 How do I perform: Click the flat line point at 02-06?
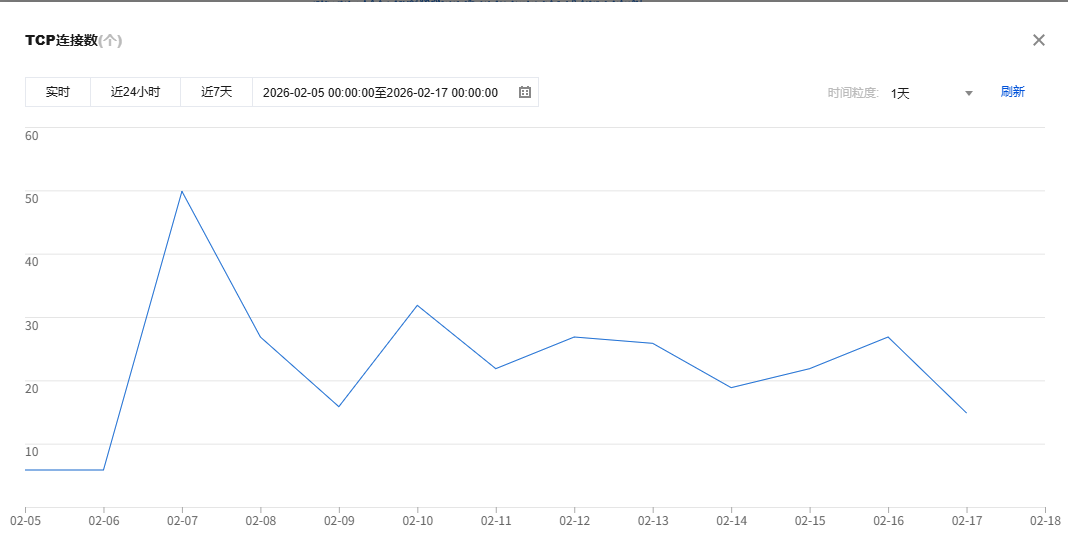(103, 469)
